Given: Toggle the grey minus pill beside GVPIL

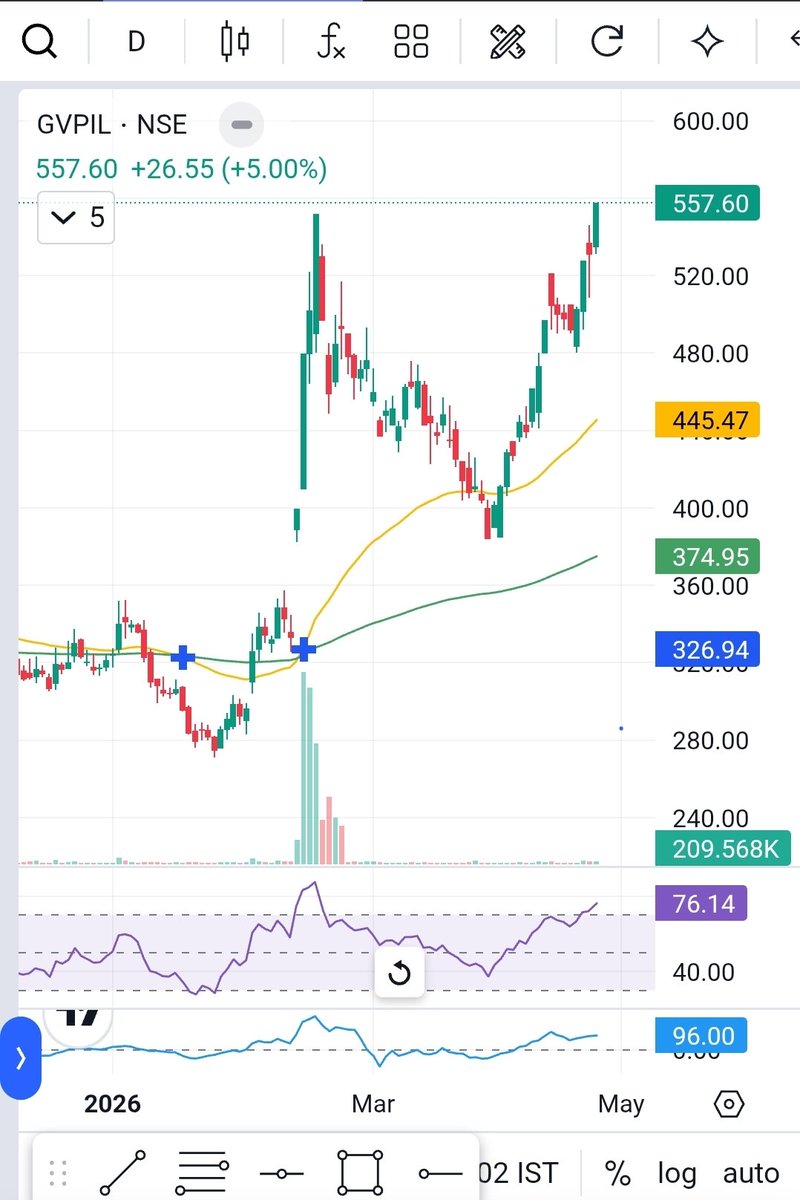Looking at the screenshot, I should click(241, 125).
